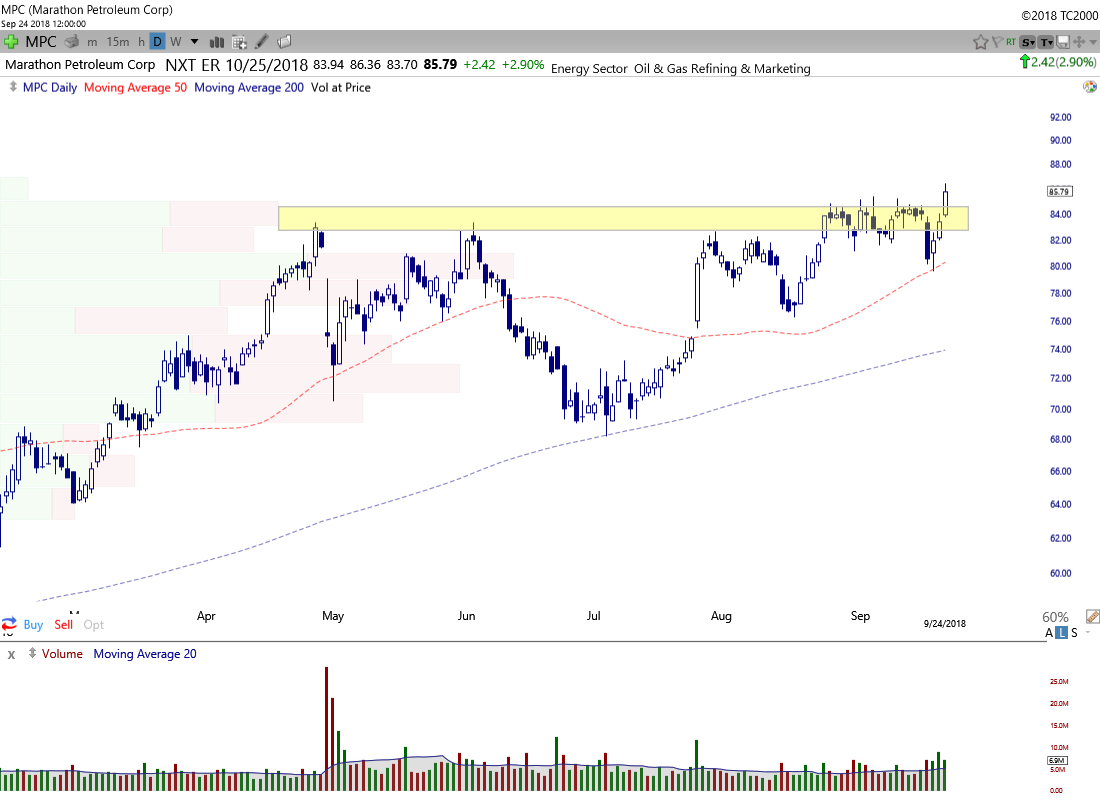Open the S dropdown in the top toolbar
The image size is (1100, 800).
(1028, 43)
